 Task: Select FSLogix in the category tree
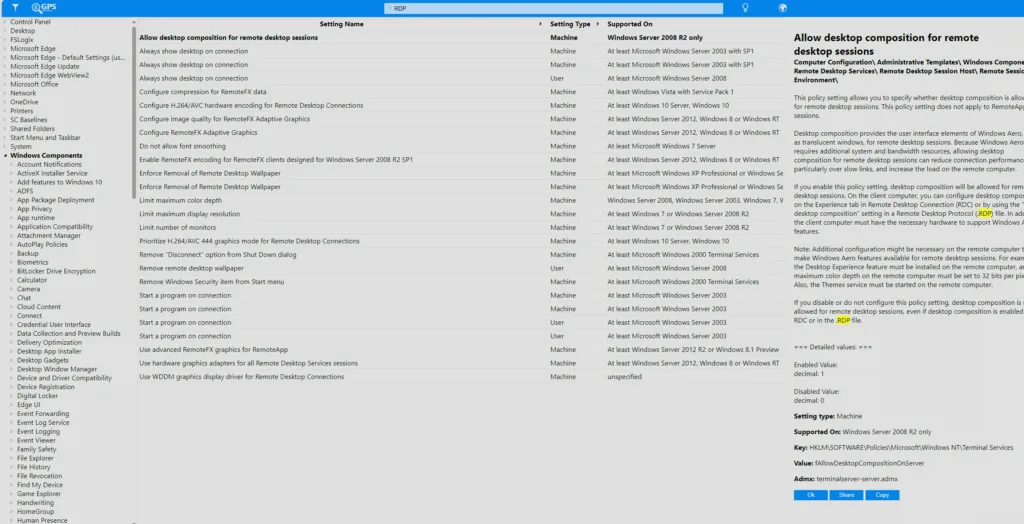tap(22, 40)
